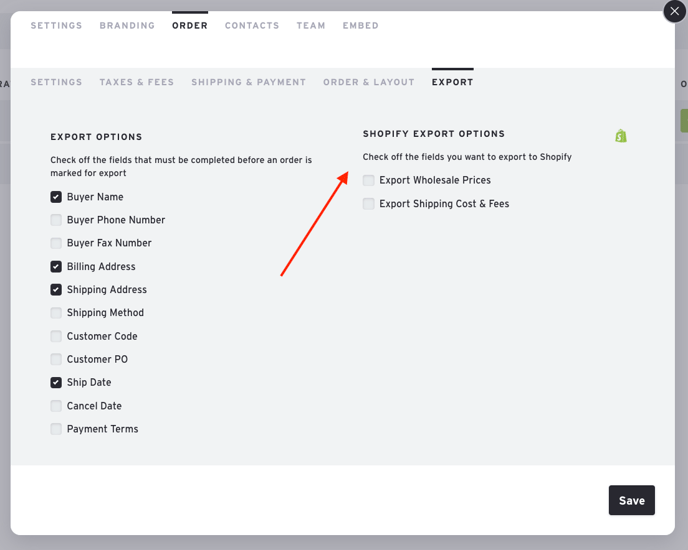Close the settings dialog with the X button
This screenshot has height=550, width=688.
674,11
